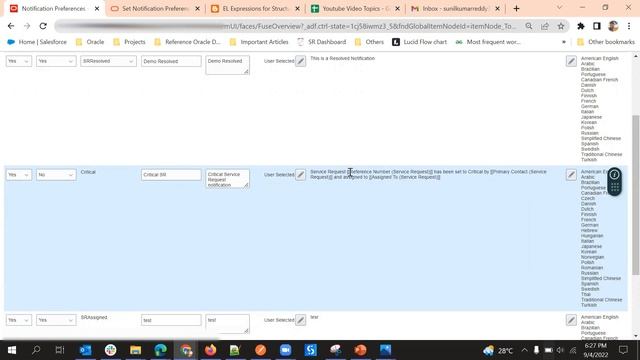
Task: Open Outlook from the taskbar
Action: tap(85, 350)
